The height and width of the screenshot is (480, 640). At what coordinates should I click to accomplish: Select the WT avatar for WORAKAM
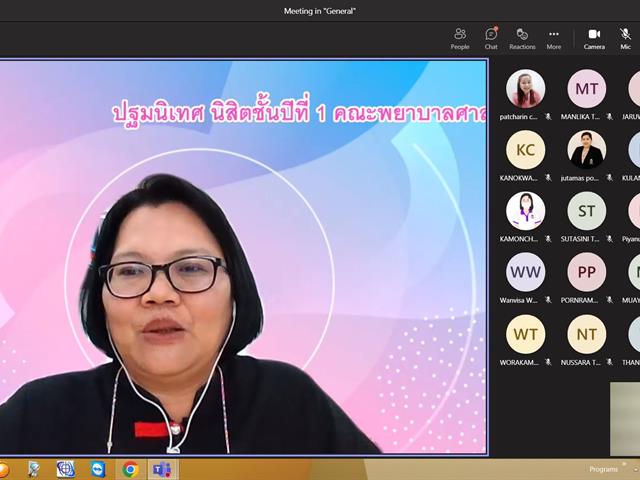(525, 334)
